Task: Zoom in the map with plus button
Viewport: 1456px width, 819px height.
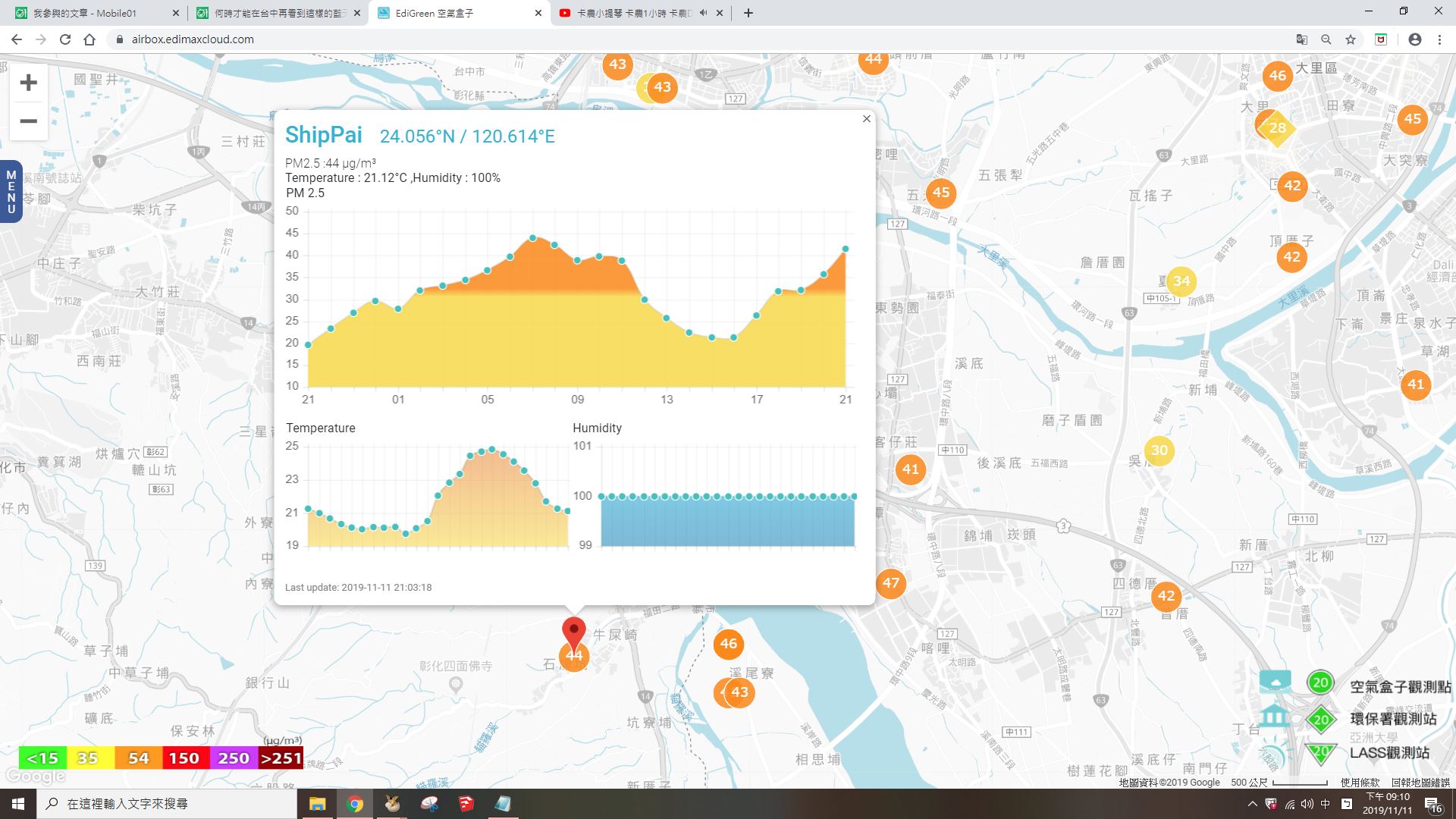Action: [29, 83]
